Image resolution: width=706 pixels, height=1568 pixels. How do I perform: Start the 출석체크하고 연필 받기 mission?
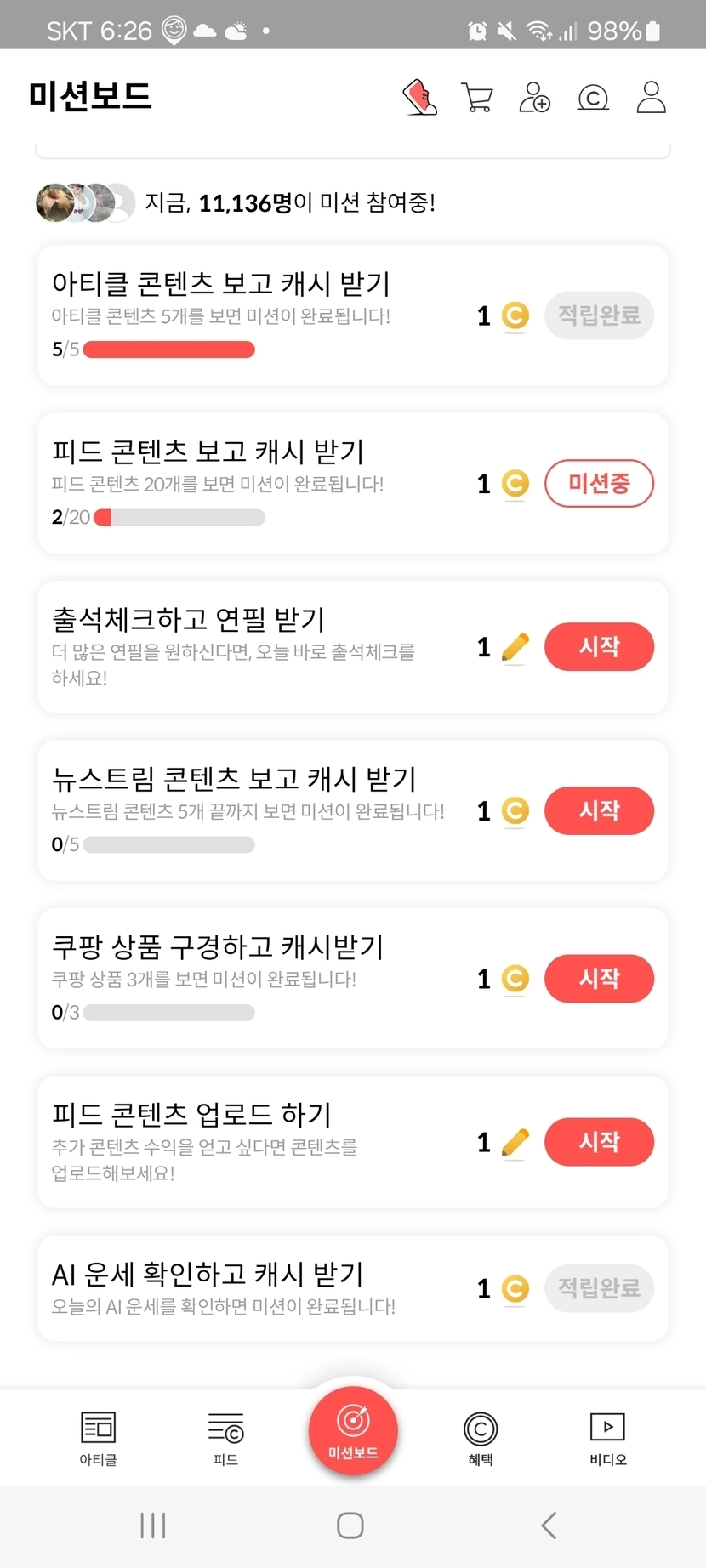(599, 647)
